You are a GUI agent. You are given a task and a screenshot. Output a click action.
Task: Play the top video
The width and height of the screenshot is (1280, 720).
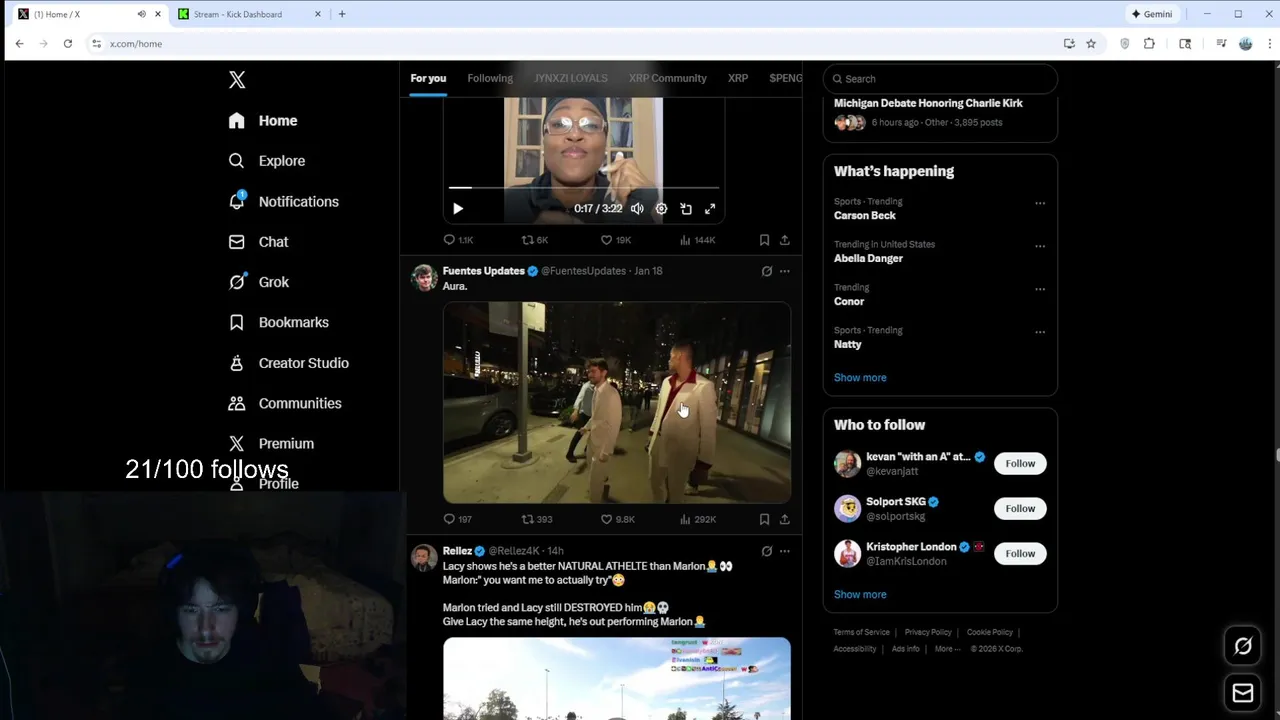tap(458, 209)
